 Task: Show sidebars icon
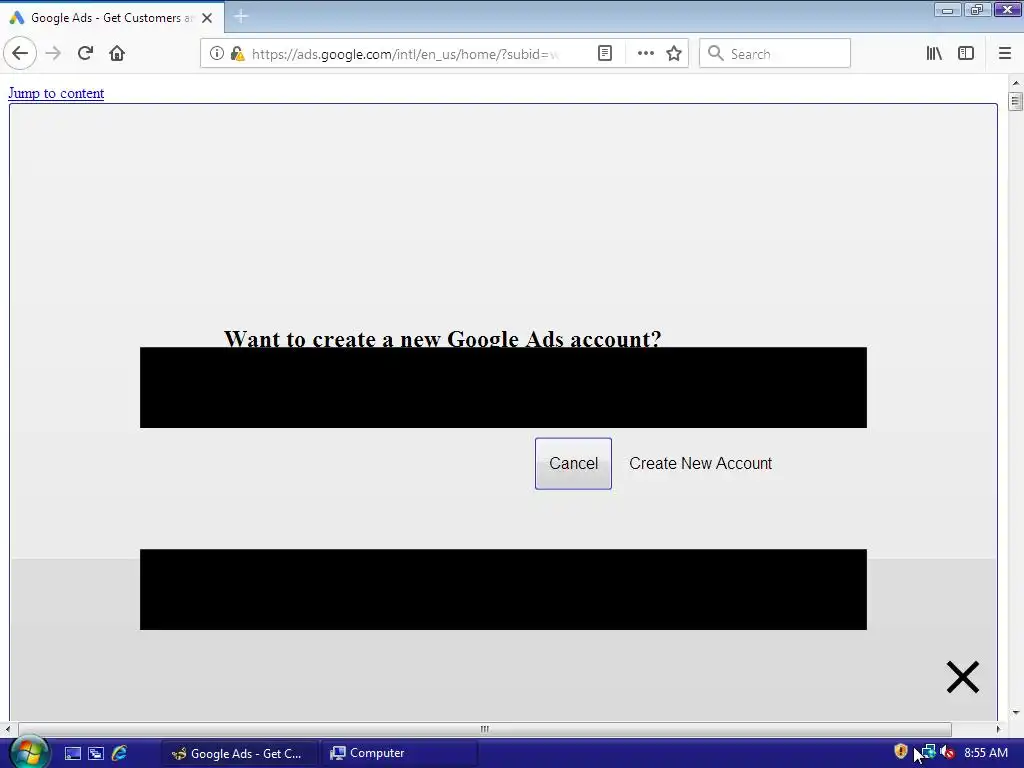coord(966,54)
